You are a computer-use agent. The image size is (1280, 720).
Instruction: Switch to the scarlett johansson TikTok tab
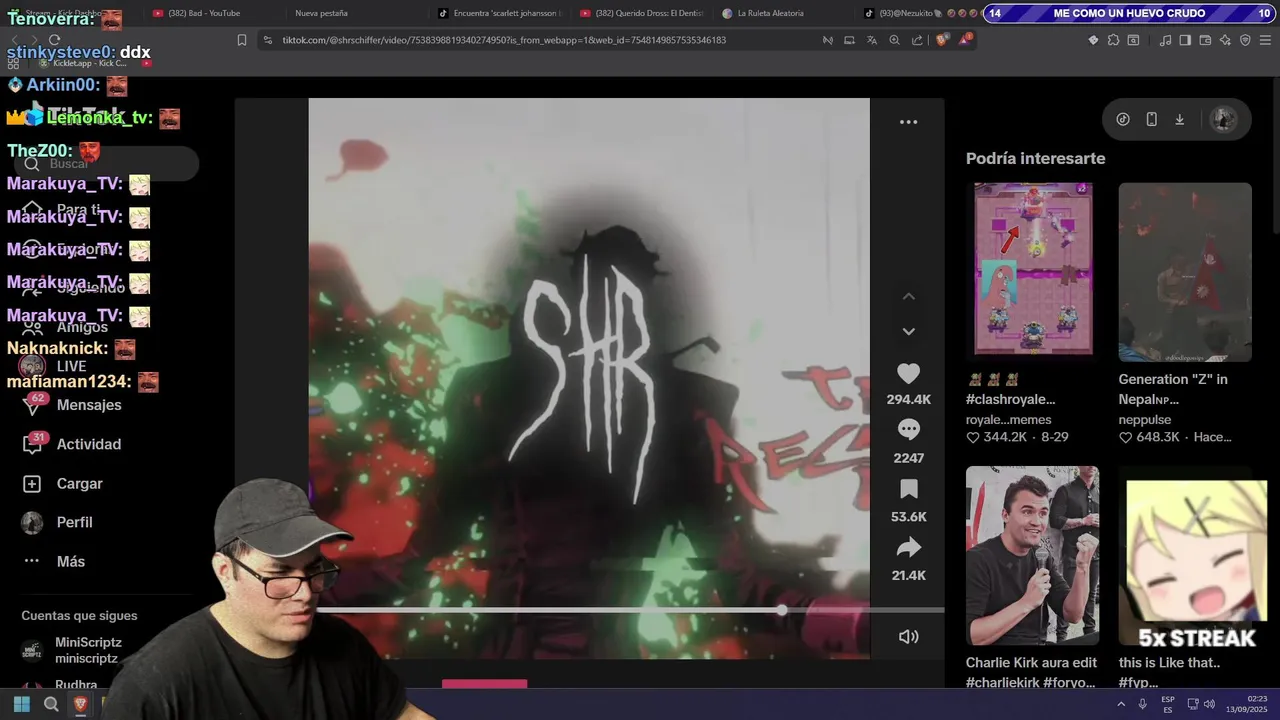[x=500, y=13]
